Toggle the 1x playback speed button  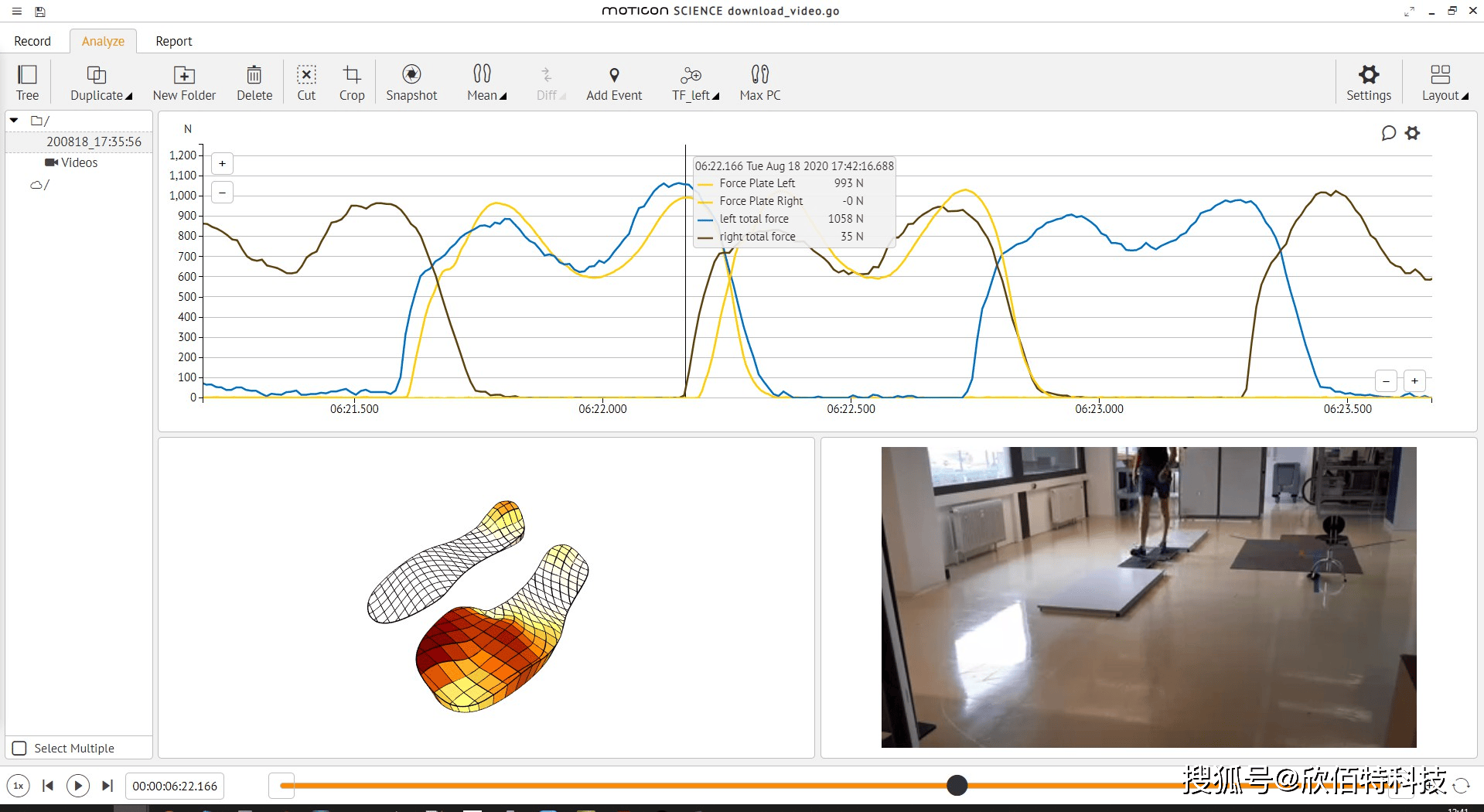click(19, 786)
